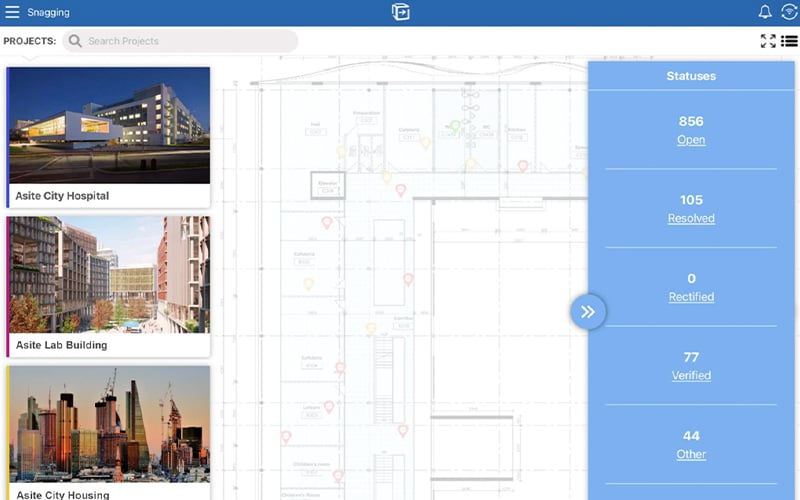Image resolution: width=800 pixels, height=500 pixels.
Task: Select the Asite City Hospital title
Action: click(x=62, y=196)
